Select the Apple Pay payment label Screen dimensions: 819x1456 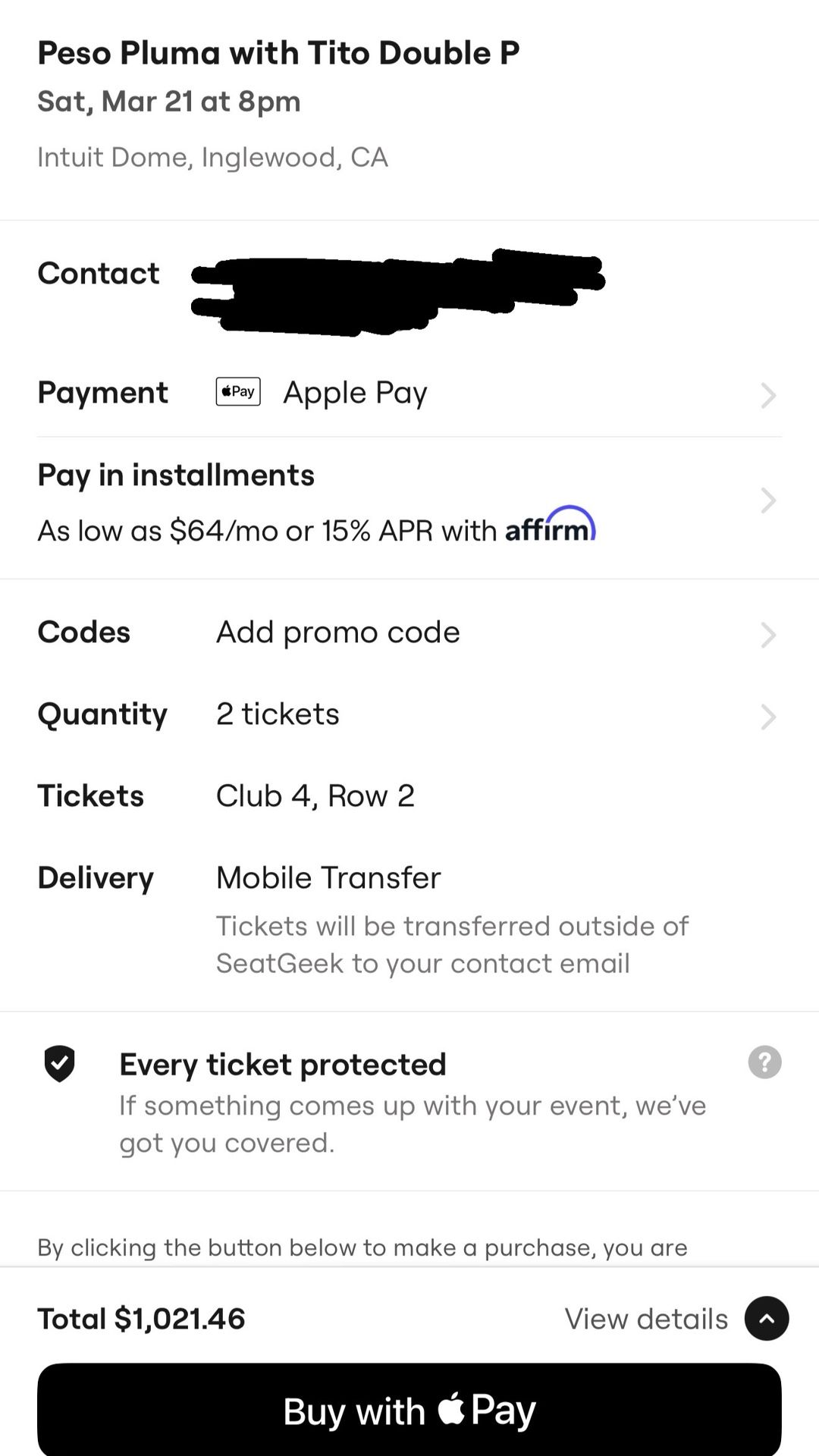click(x=355, y=393)
